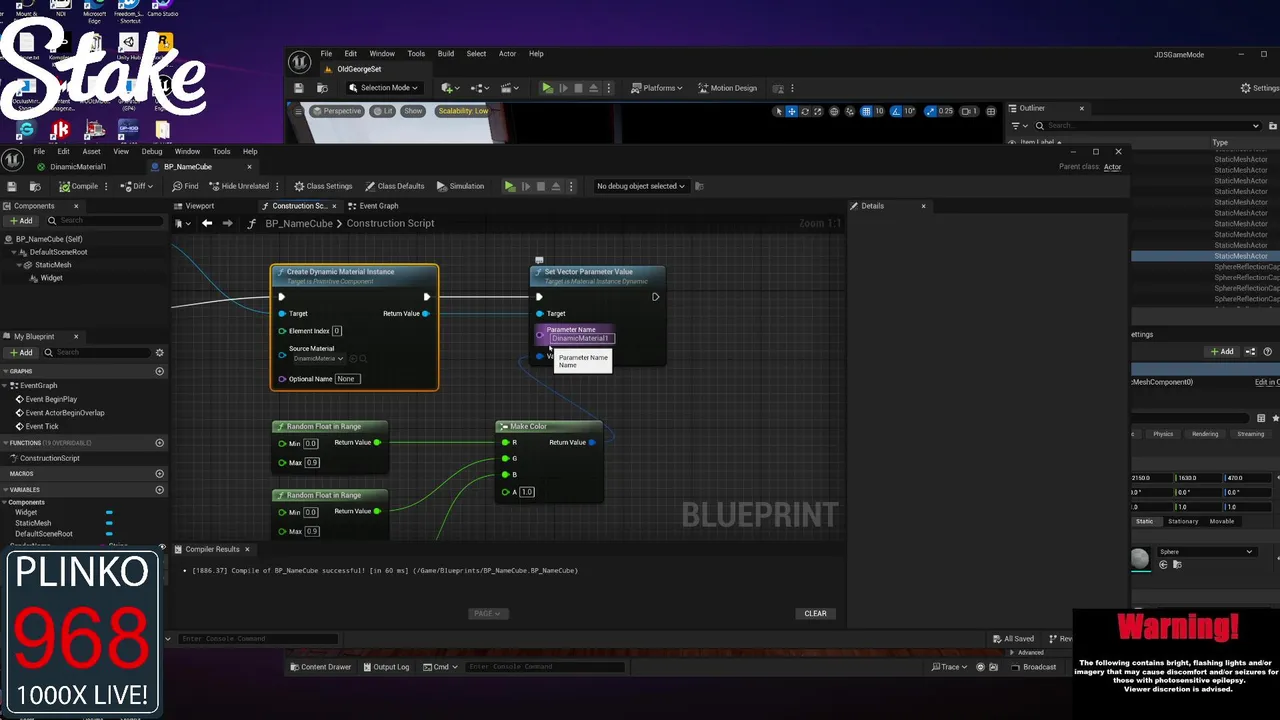The image size is (1280, 720).
Task: Collapse DefaultSceneRoot in Components tree
Action: click(15, 252)
